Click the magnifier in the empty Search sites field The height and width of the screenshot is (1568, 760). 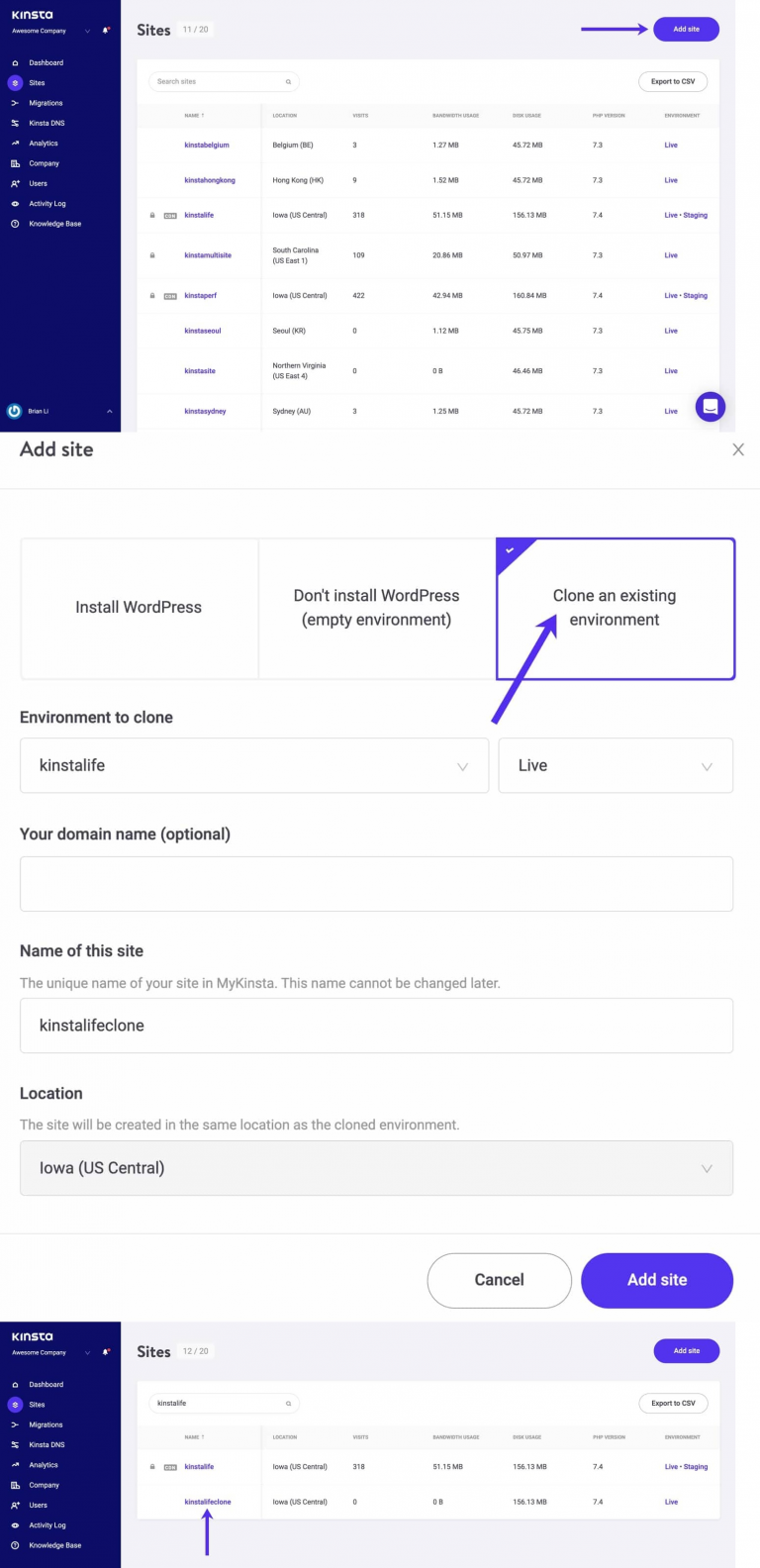coord(289,82)
